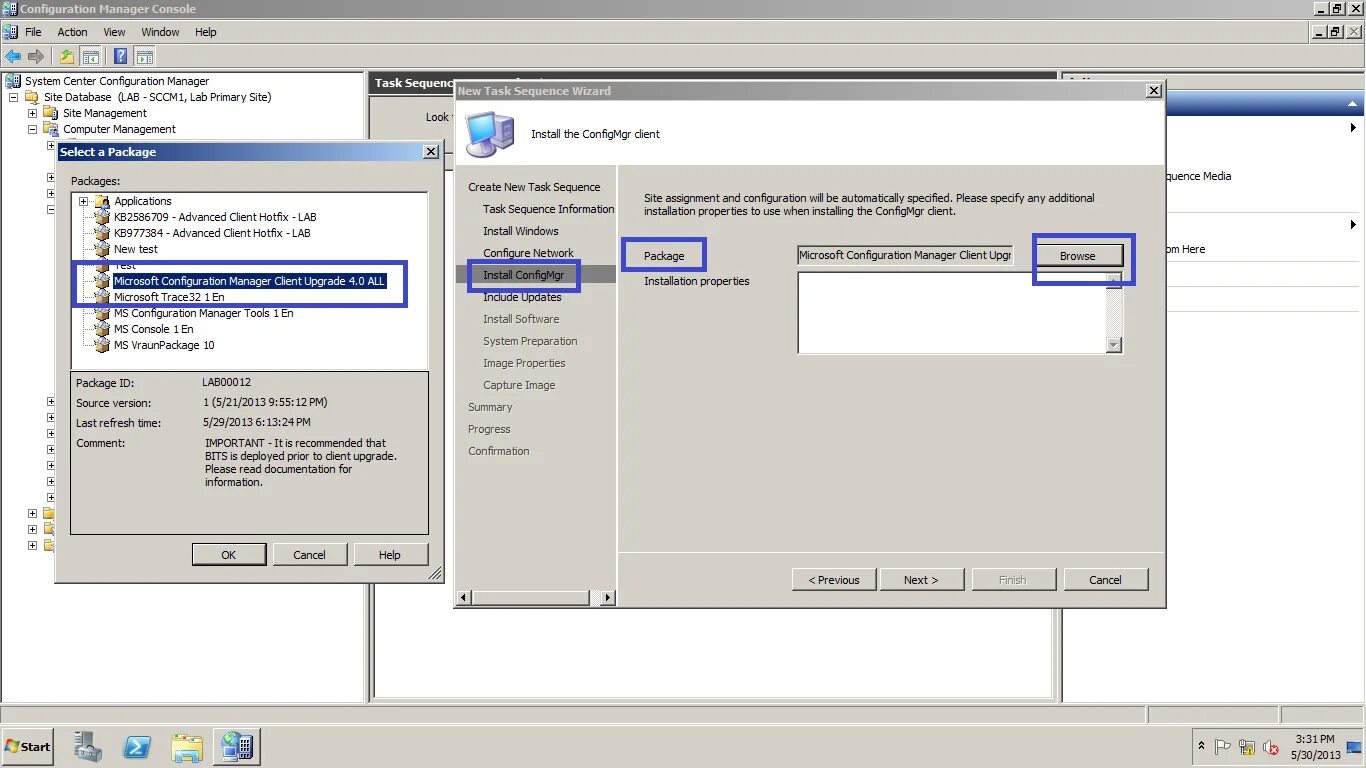Click the wizard sidebar scroll-left arrow
This screenshot has height=768, width=1366.
coord(463,598)
